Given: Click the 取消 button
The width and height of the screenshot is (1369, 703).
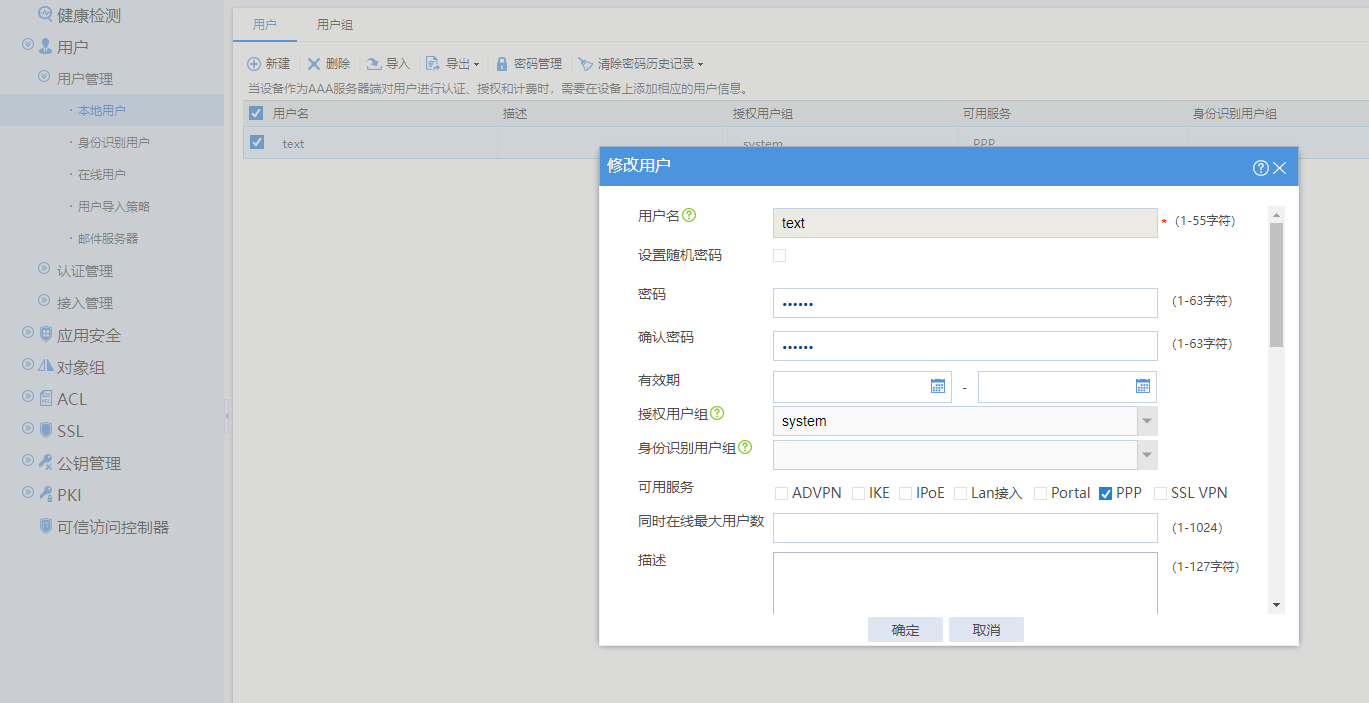Looking at the screenshot, I should click(986, 630).
